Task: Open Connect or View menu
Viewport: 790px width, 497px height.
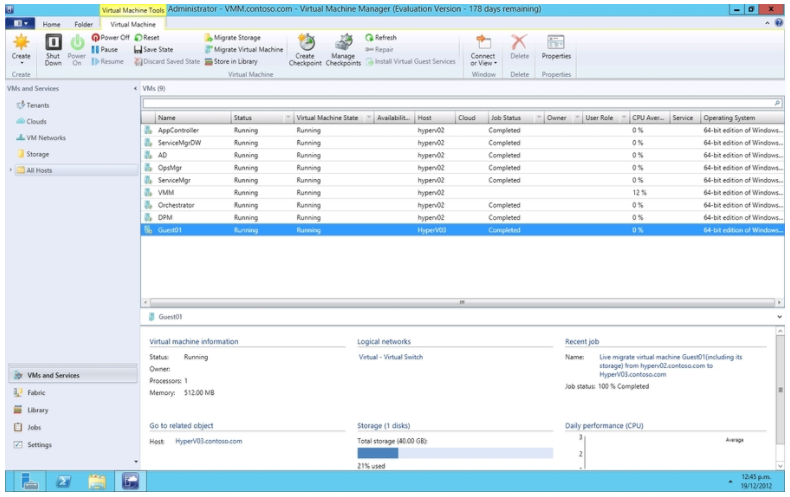Action: (x=483, y=49)
